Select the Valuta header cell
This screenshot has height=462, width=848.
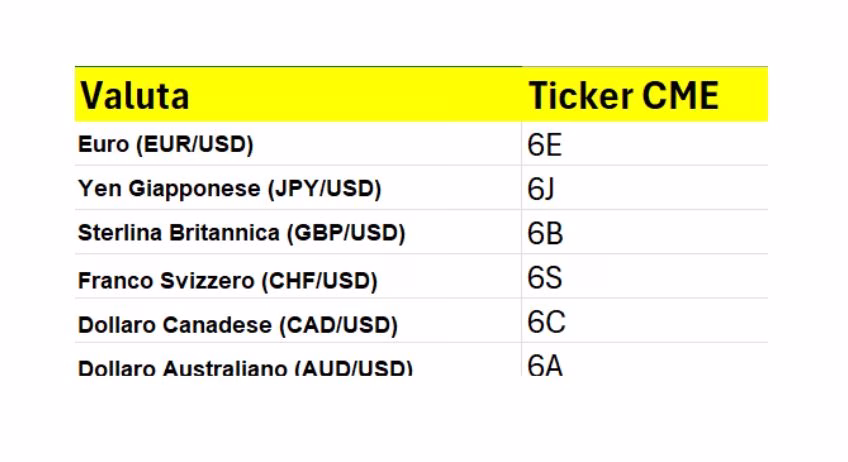coord(298,94)
